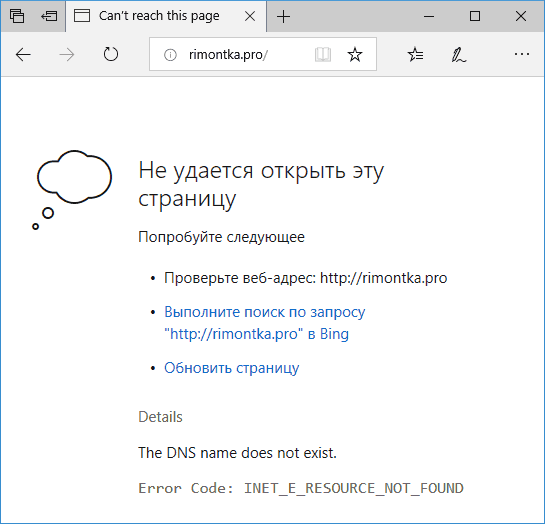
Task: Maximize the browser window
Action: [475, 16]
